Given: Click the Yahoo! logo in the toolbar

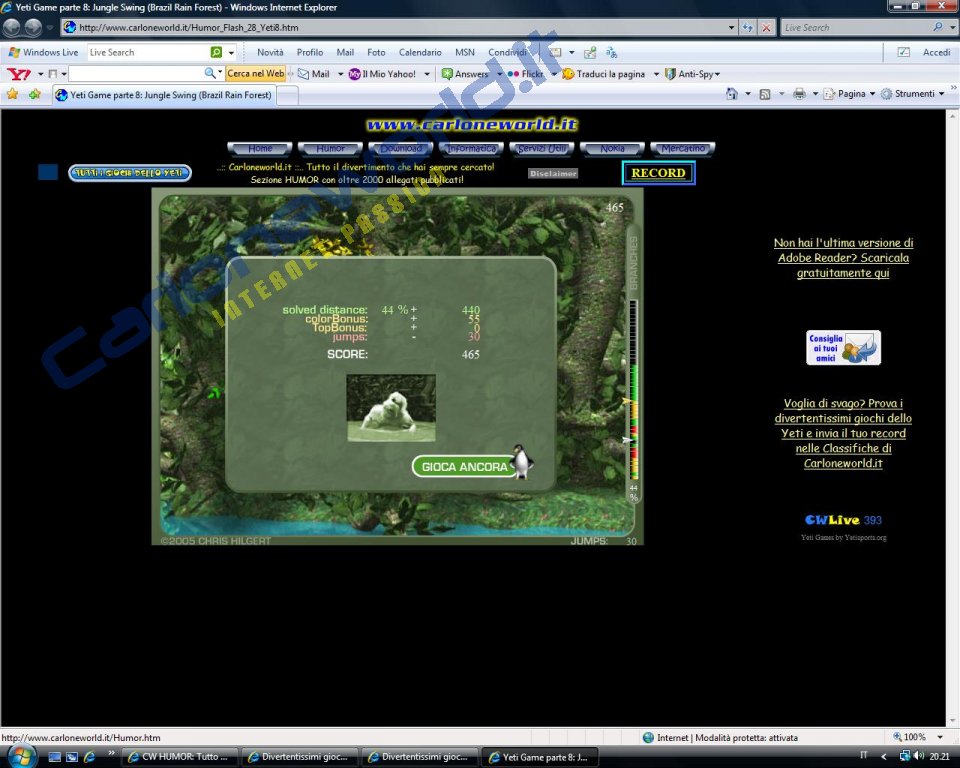Looking at the screenshot, I should coord(18,74).
